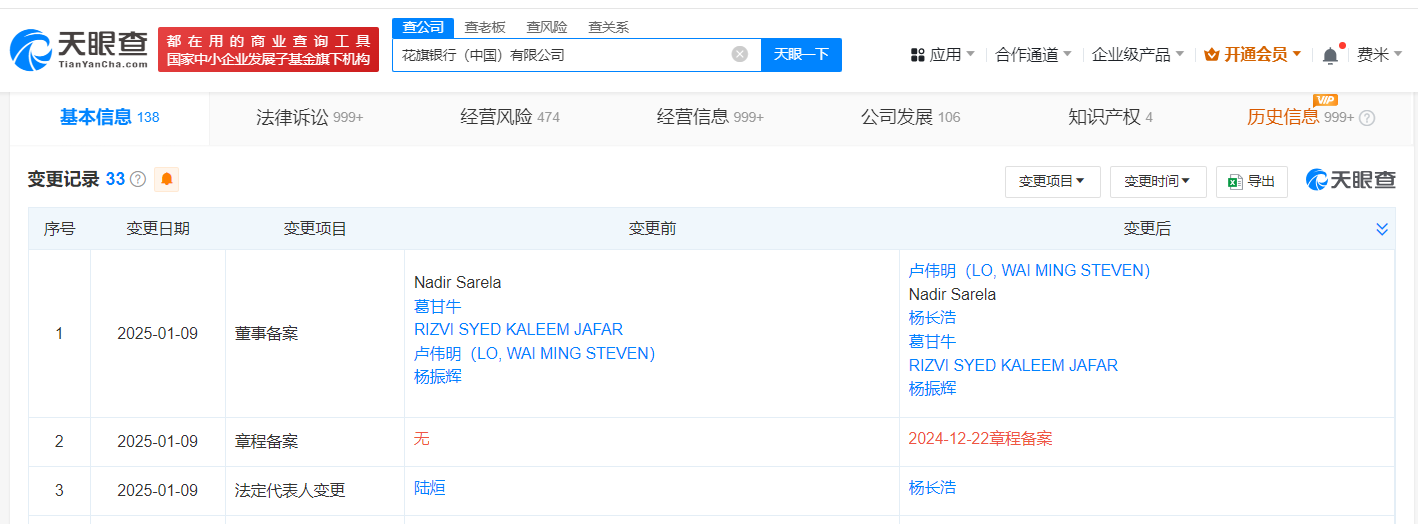Open 杨长浩 link in legal representative row
The width and height of the screenshot is (1418, 524).
coord(932,488)
